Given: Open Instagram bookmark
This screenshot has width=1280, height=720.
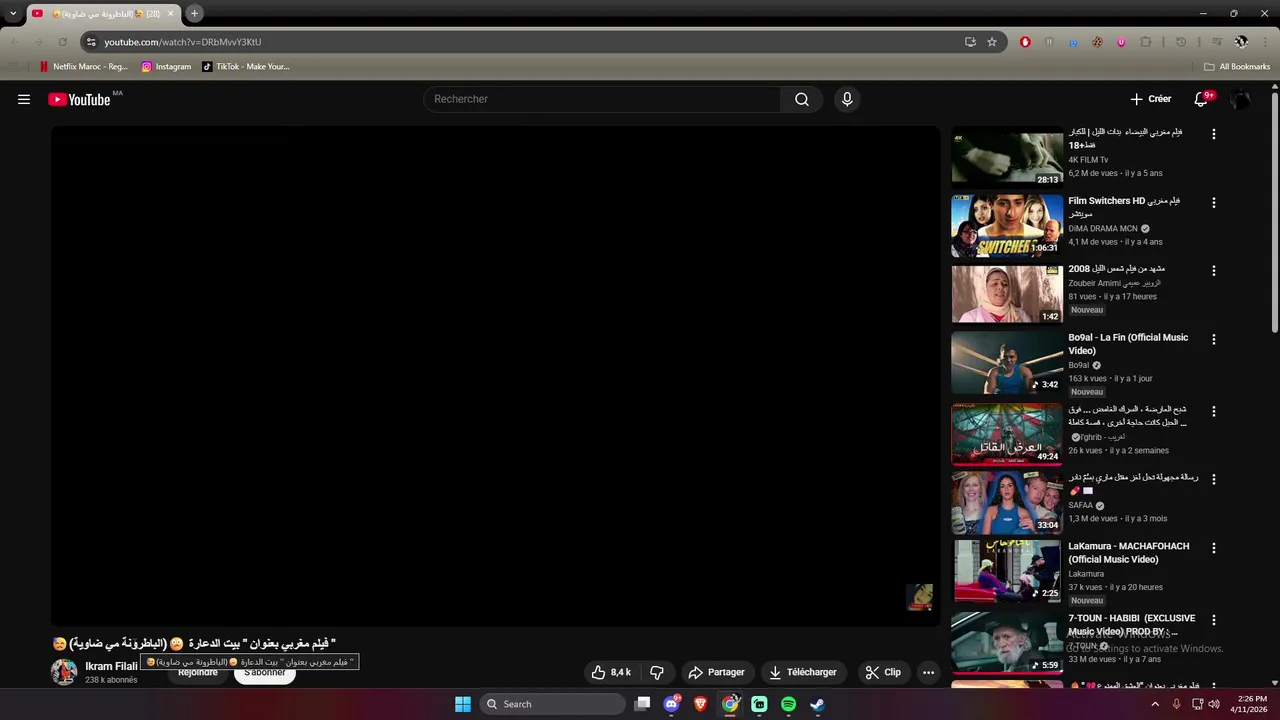Looking at the screenshot, I should point(166,67).
